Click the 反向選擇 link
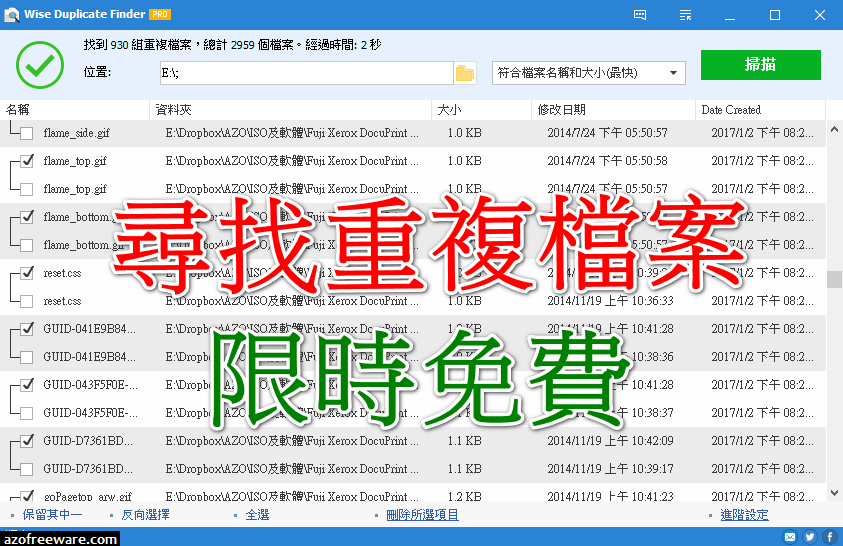 point(145,515)
